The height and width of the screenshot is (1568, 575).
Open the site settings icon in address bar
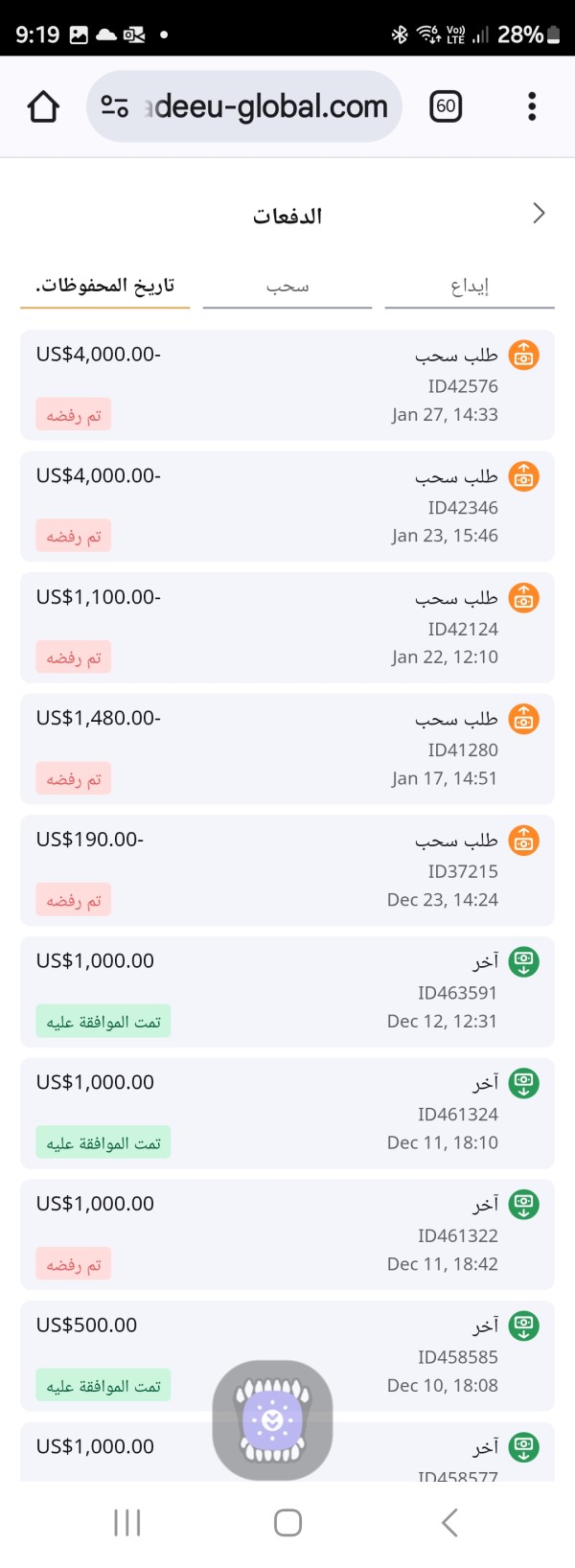pyautogui.click(x=115, y=106)
